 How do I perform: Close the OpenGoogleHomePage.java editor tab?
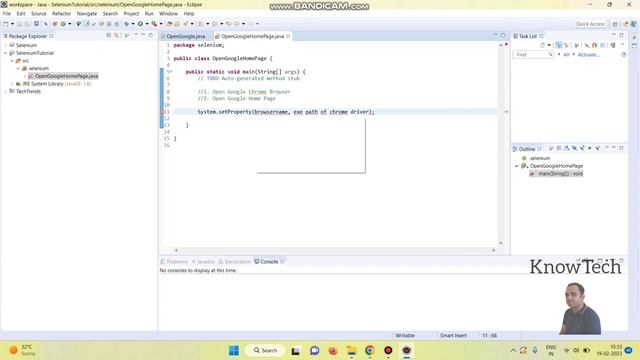click(x=288, y=36)
